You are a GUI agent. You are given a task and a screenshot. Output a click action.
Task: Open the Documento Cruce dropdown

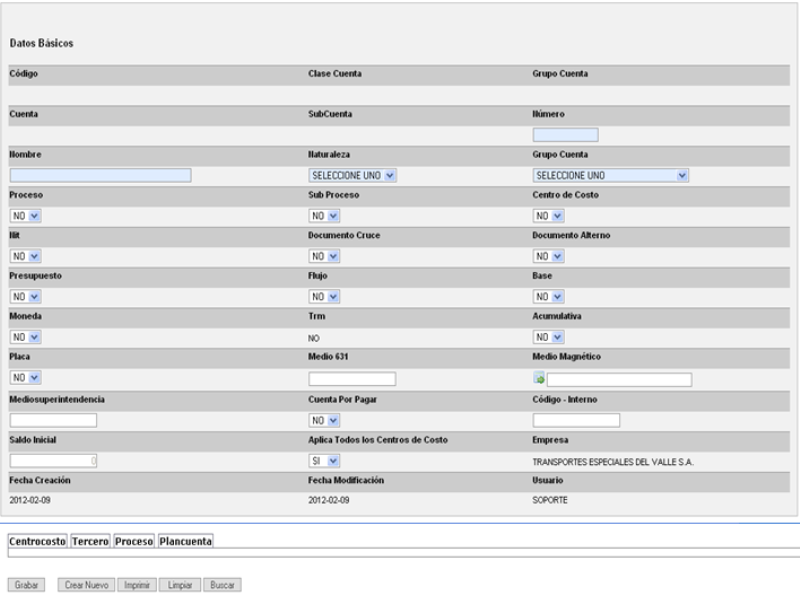(x=324, y=257)
